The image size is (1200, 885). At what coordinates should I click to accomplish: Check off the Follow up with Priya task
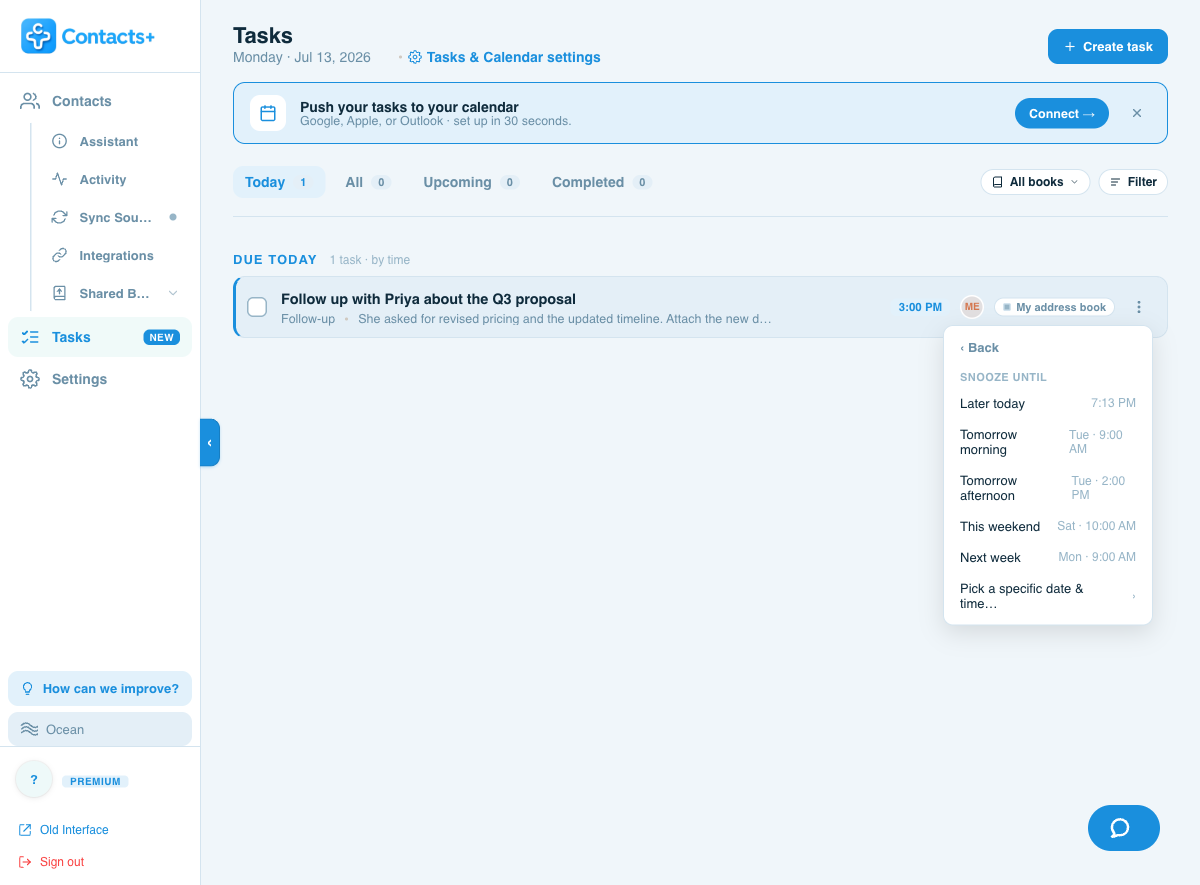(257, 307)
